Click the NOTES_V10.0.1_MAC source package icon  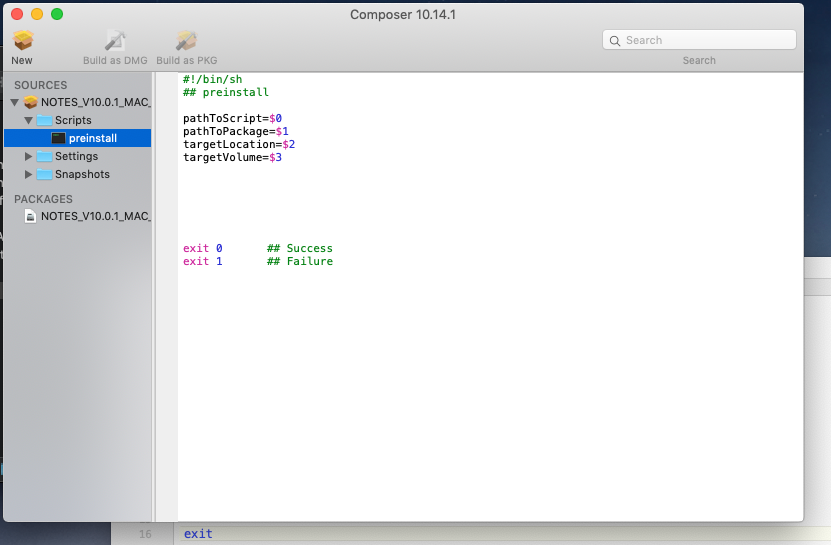point(31,102)
